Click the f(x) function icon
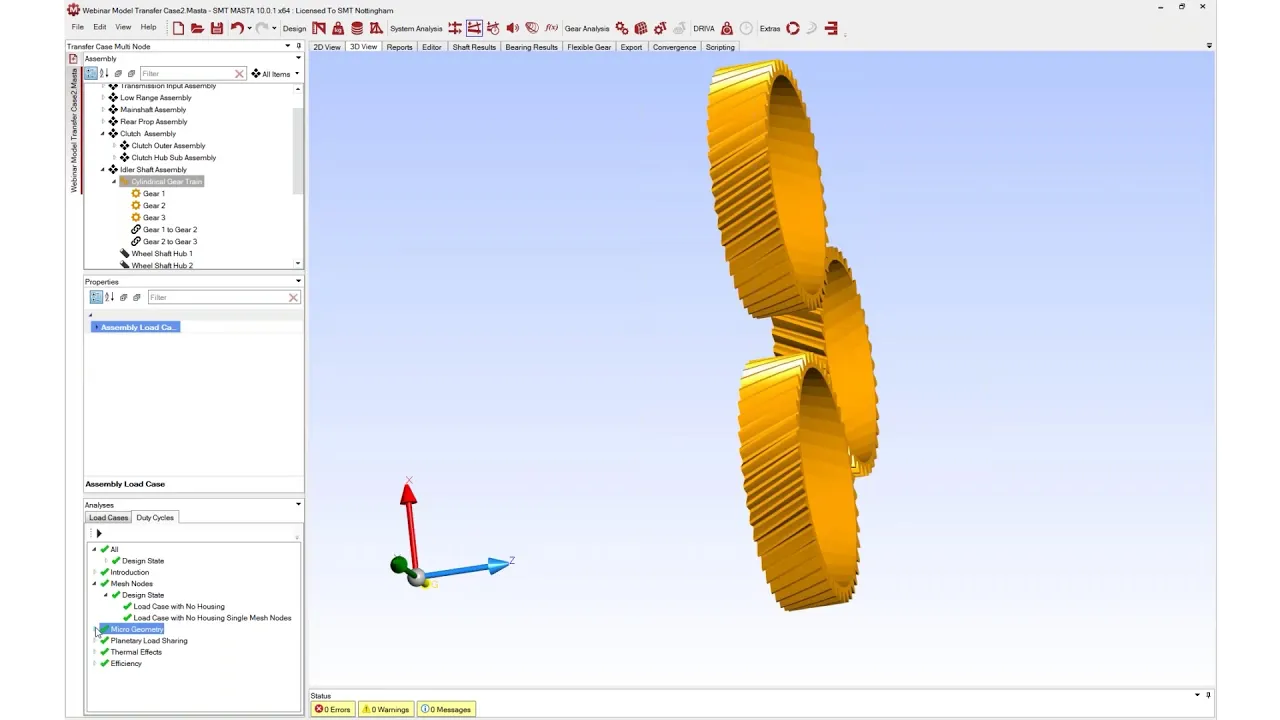Screen dimensions: 1280x720 pyautogui.click(x=551, y=28)
